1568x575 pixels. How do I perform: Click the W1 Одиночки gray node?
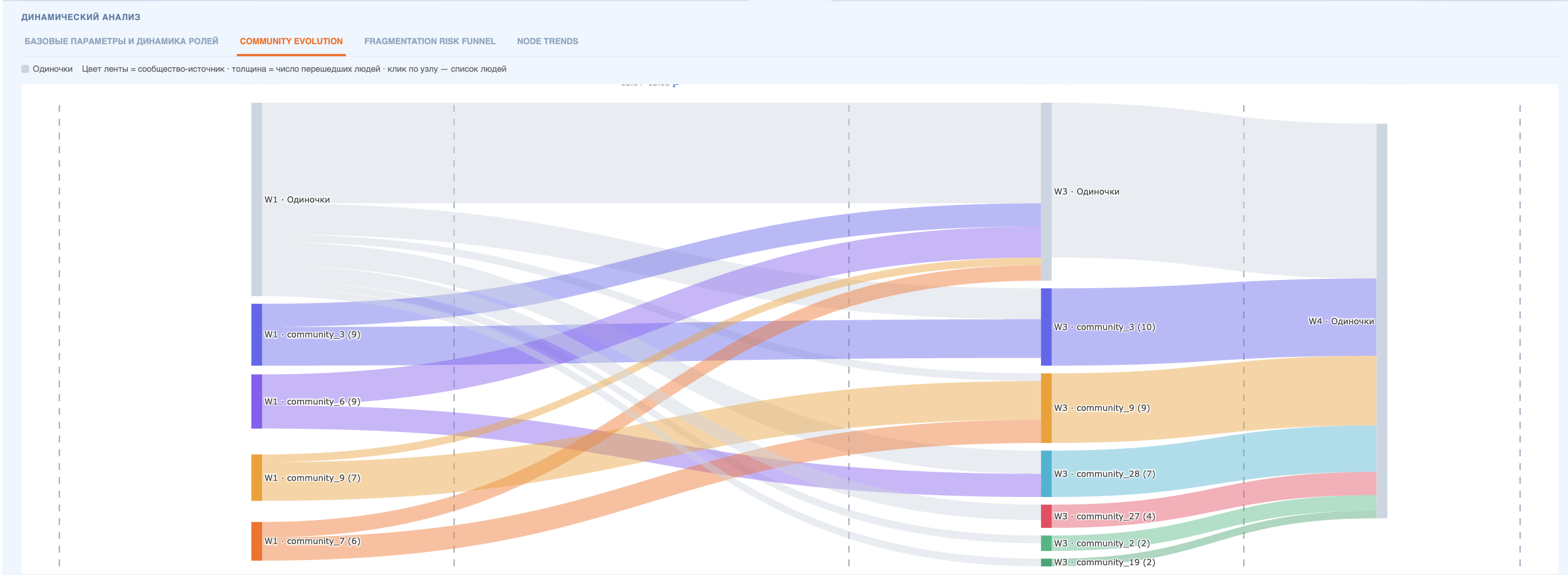click(x=257, y=199)
